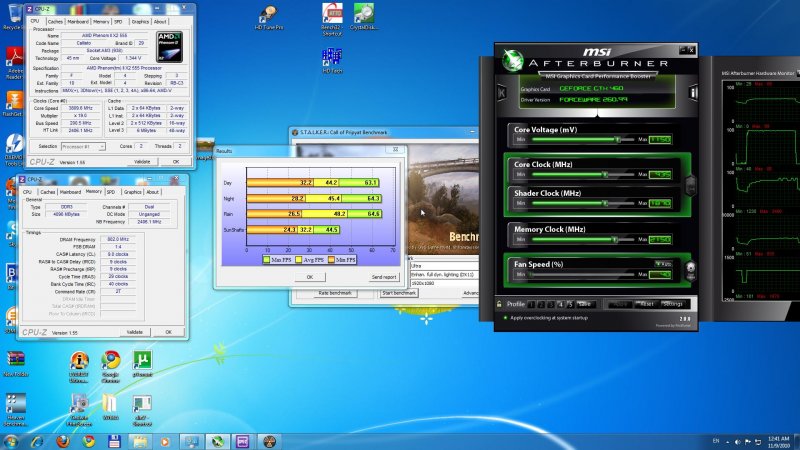Viewport: 800px width, 450px height.
Task: Toggle the link icon beside Core/Shader Clock
Action: [x=690, y=187]
